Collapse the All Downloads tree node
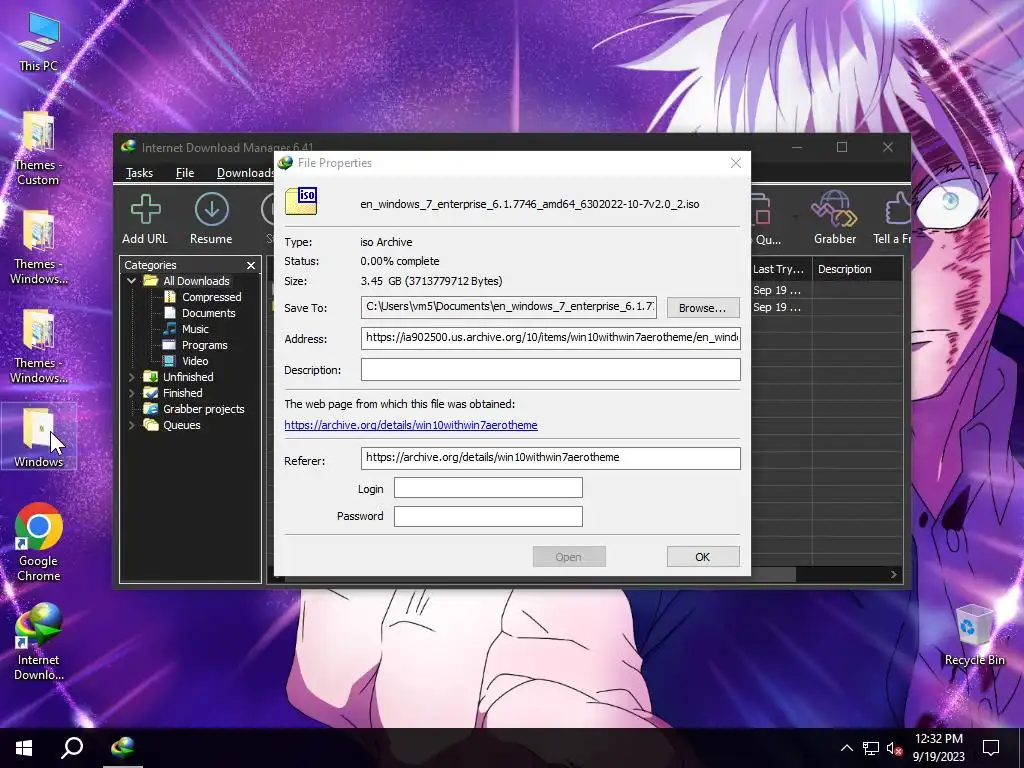Viewport: 1024px width, 768px height. point(131,281)
